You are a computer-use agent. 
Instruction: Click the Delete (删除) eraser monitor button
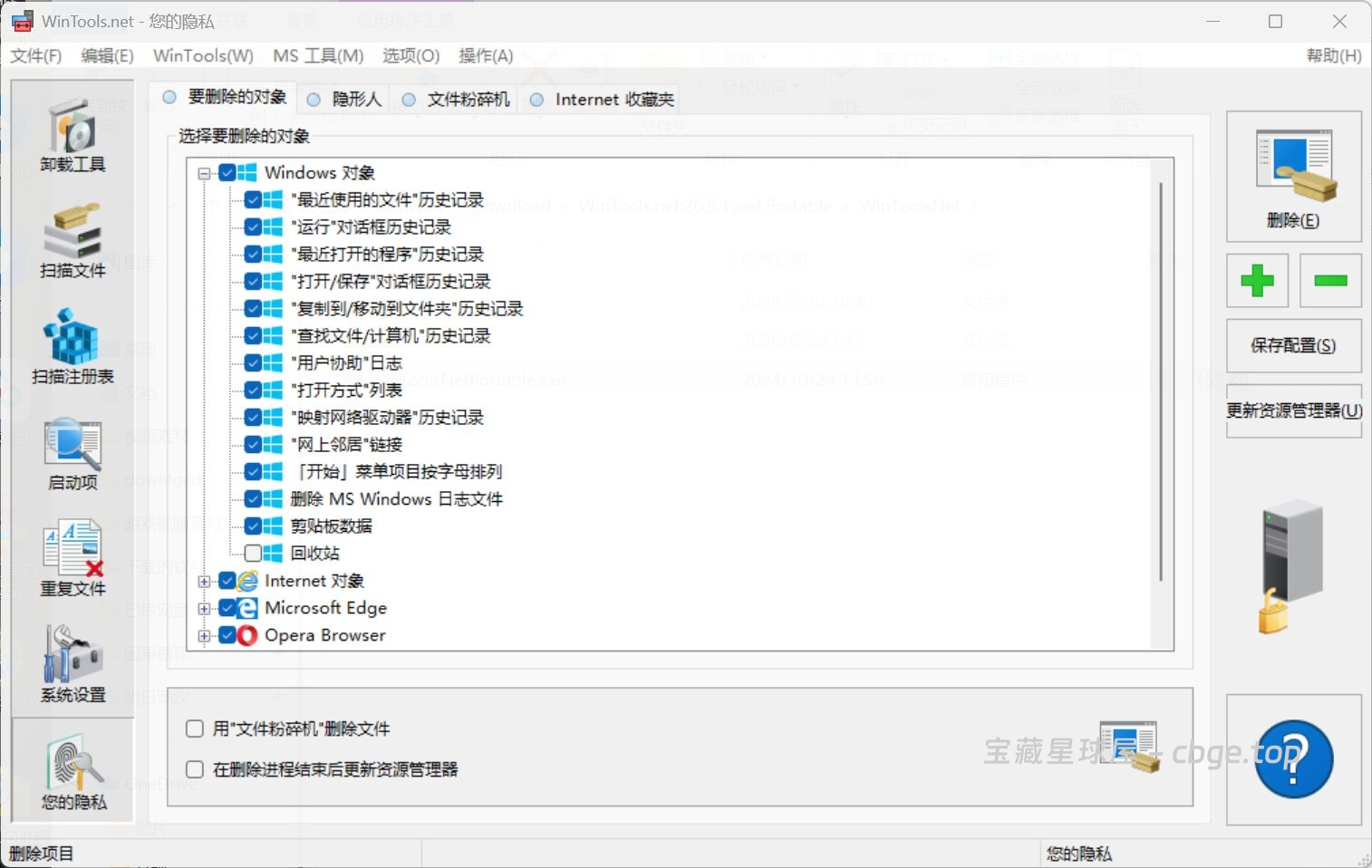coord(1294,177)
